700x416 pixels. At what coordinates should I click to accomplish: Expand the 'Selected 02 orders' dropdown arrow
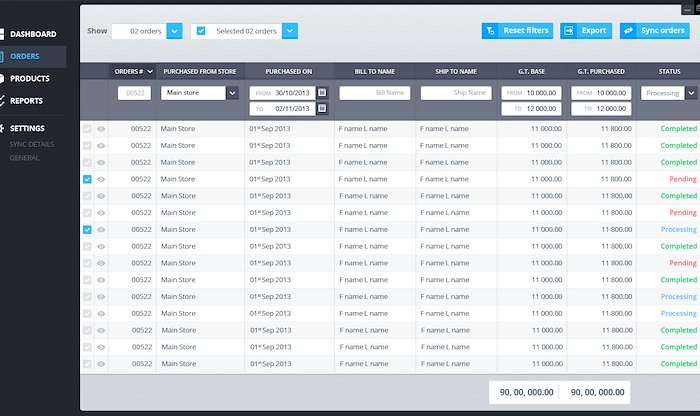[290, 31]
